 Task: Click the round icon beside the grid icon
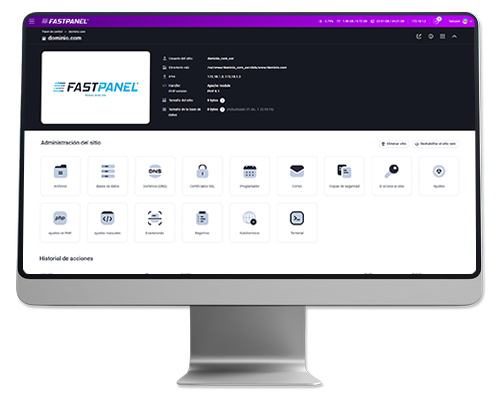click(431, 36)
